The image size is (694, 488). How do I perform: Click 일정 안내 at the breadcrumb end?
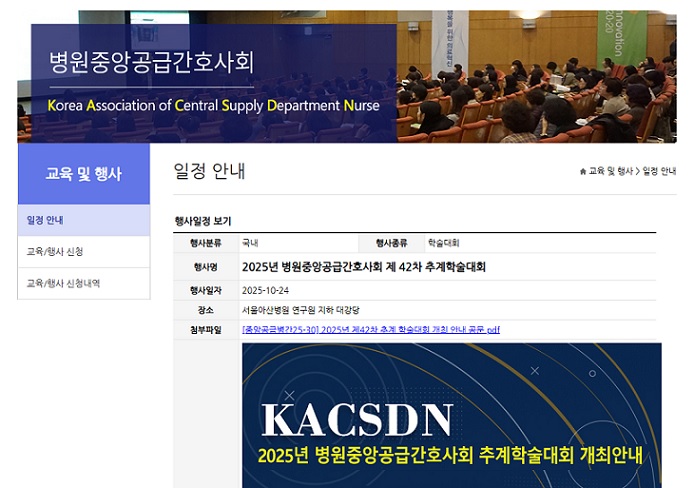point(660,171)
